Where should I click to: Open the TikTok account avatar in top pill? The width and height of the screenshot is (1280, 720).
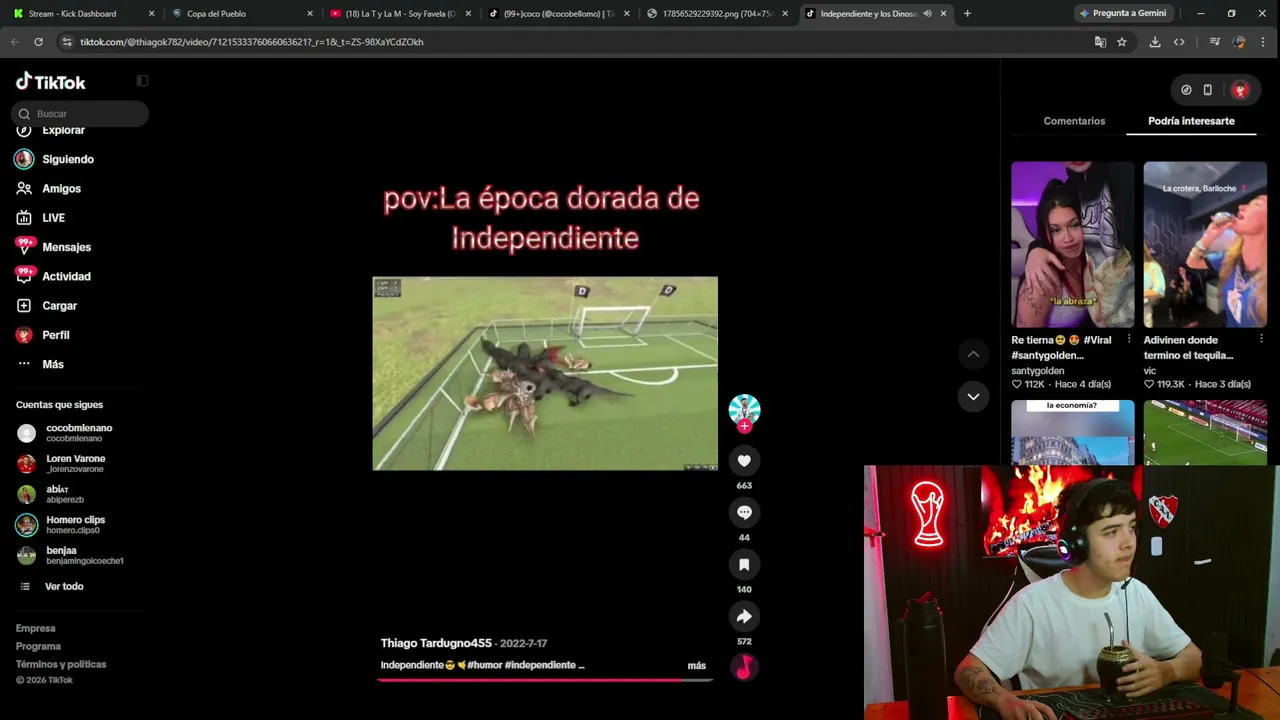[1240, 90]
